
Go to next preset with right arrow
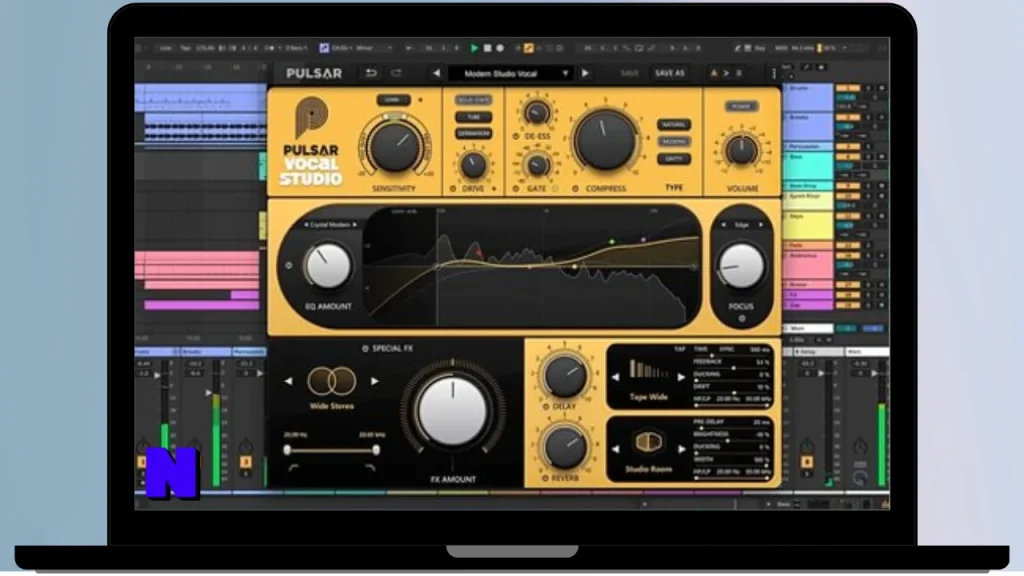pyautogui.click(x=585, y=73)
